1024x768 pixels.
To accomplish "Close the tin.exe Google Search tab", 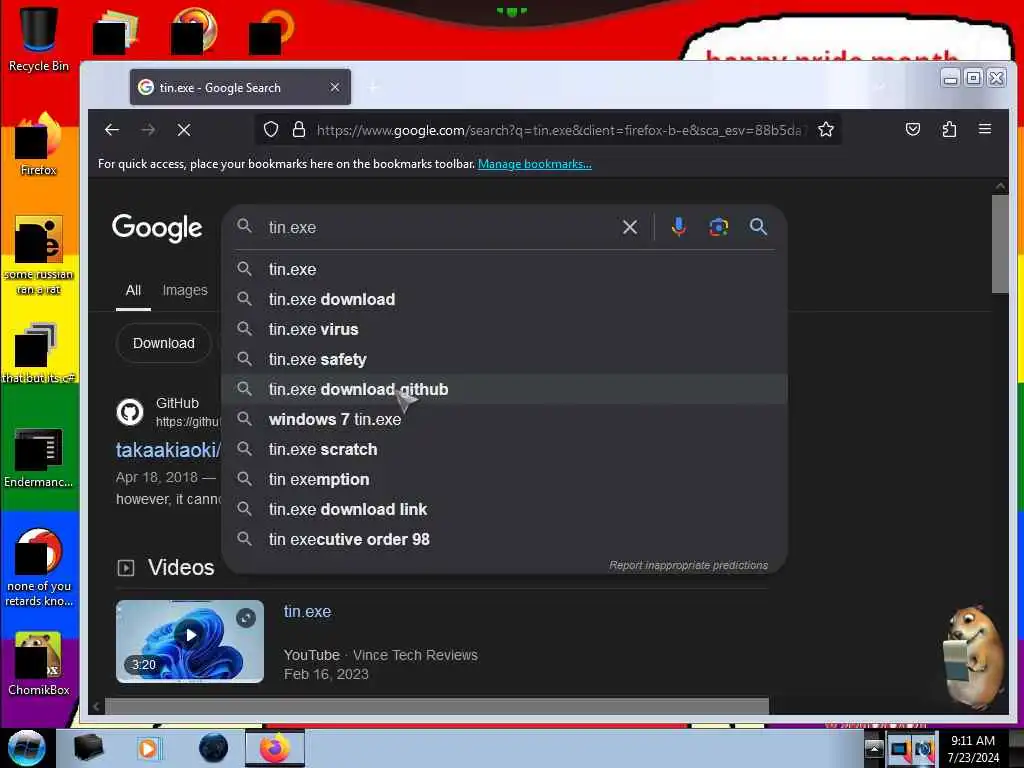I will pyautogui.click(x=335, y=88).
